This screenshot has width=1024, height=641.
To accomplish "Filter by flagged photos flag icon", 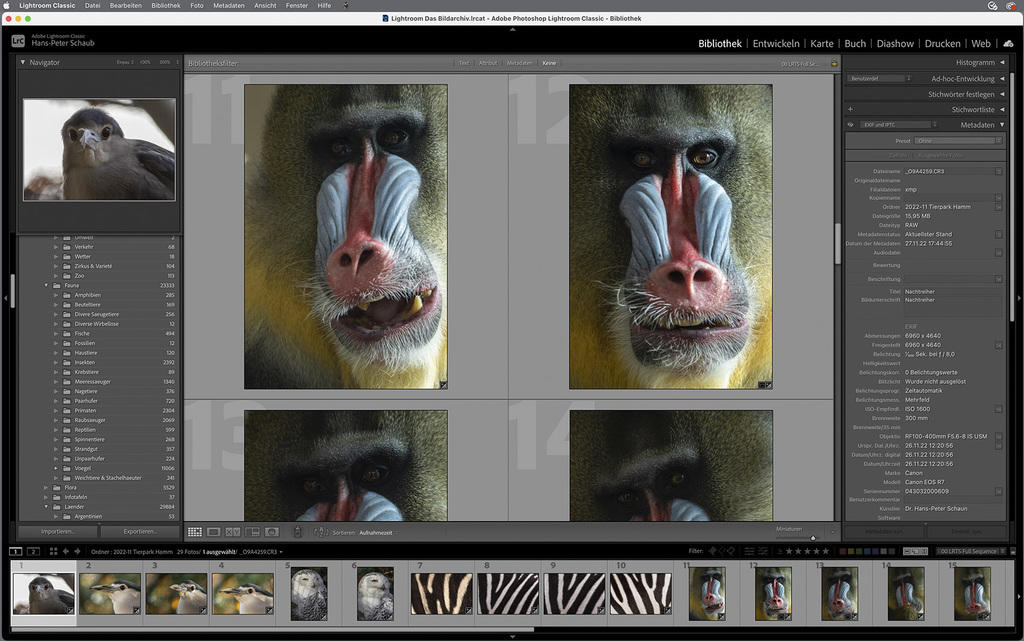I will coord(712,551).
